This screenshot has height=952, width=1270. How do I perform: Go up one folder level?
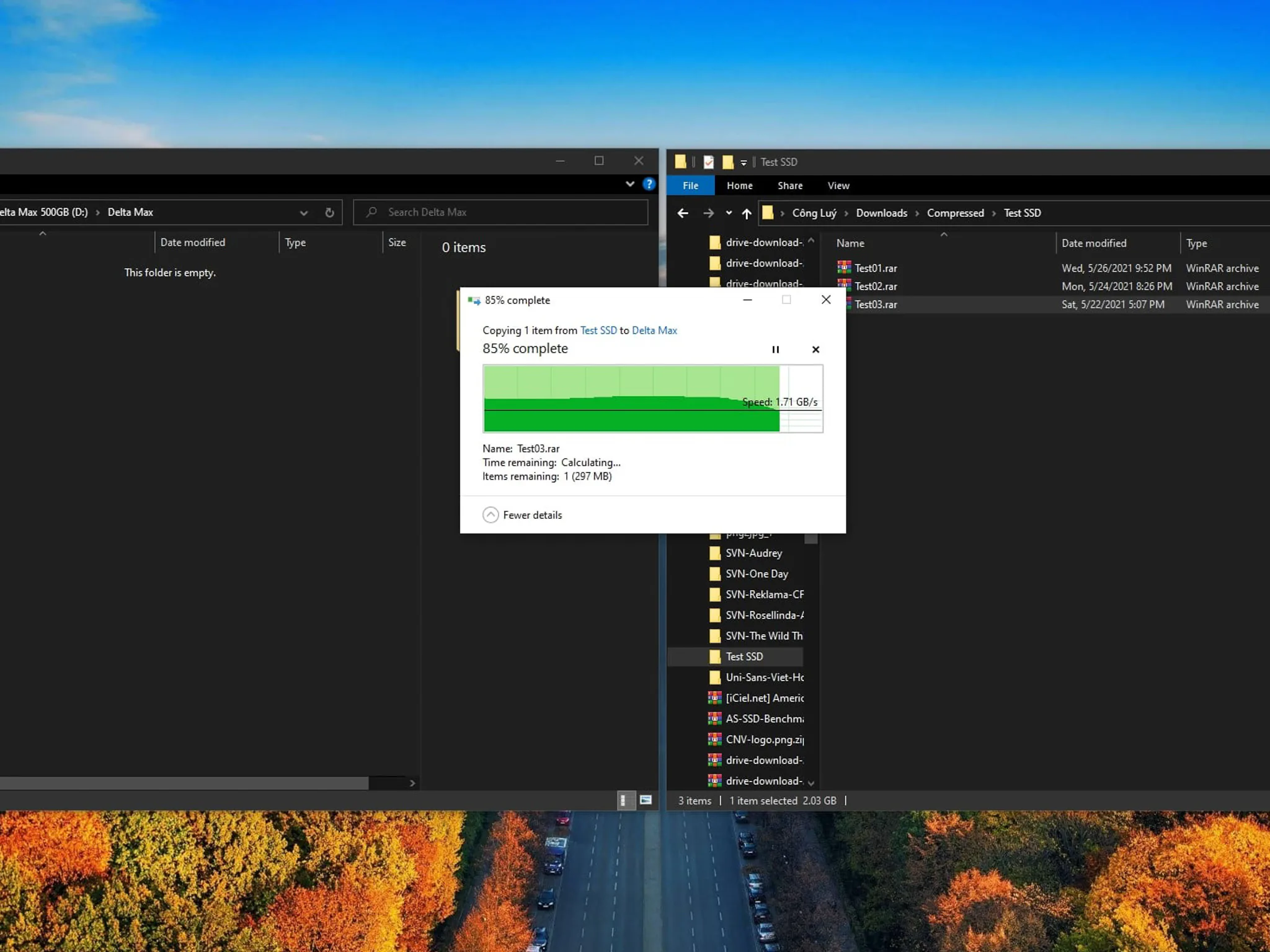point(747,213)
